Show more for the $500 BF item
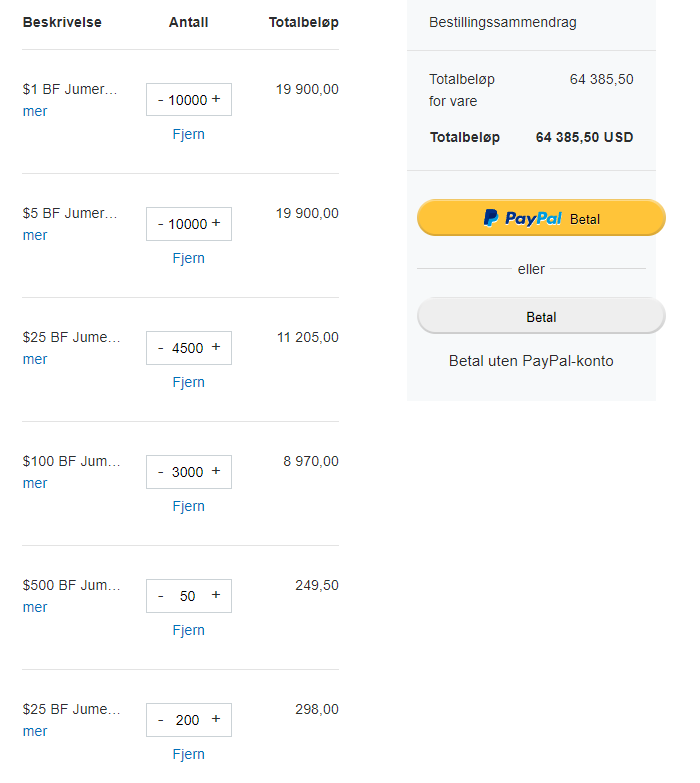The image size is (700, 783). pyautogui.click(x=35, y=607)
